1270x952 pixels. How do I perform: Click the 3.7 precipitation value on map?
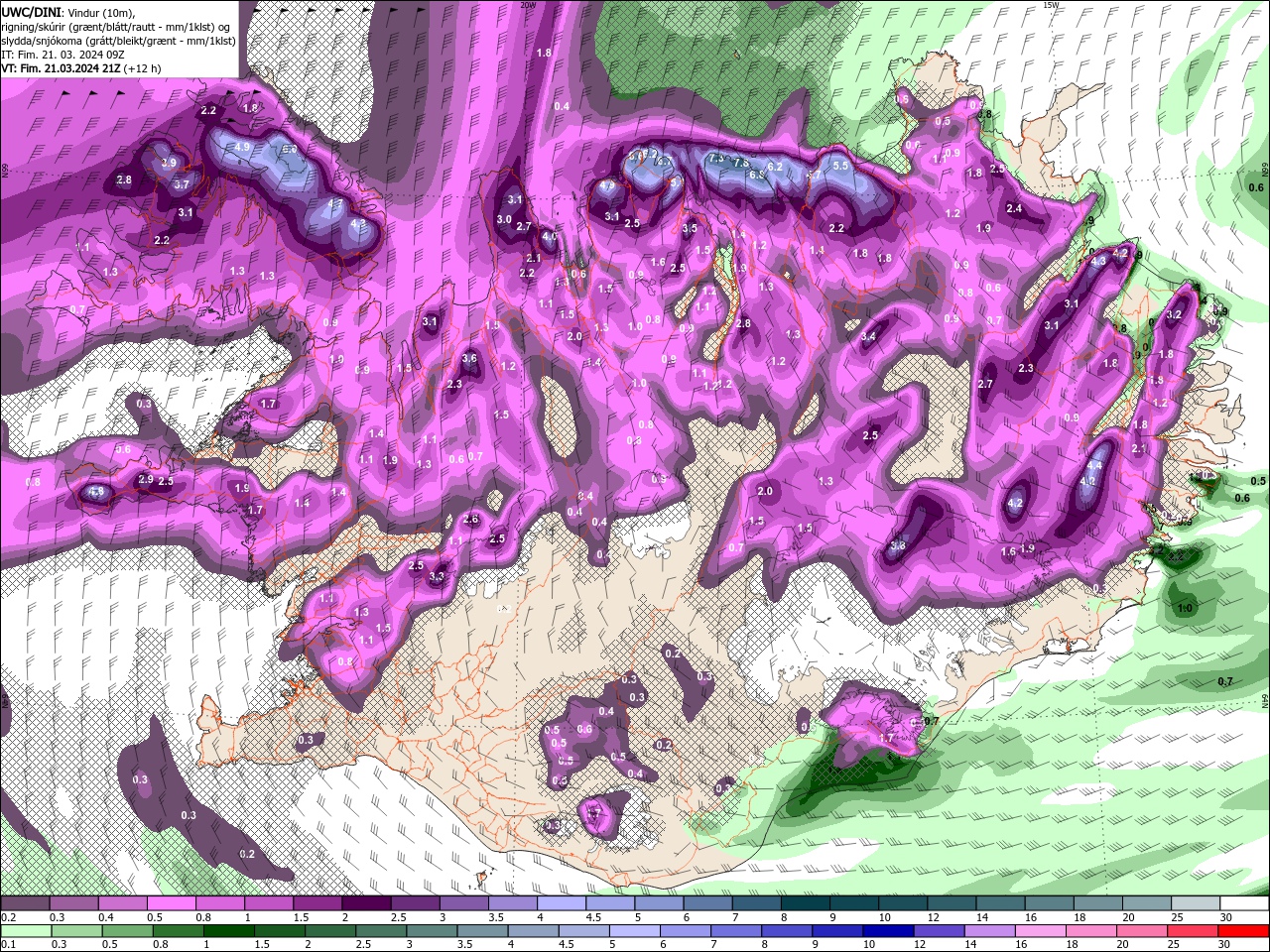coord(182,185)
